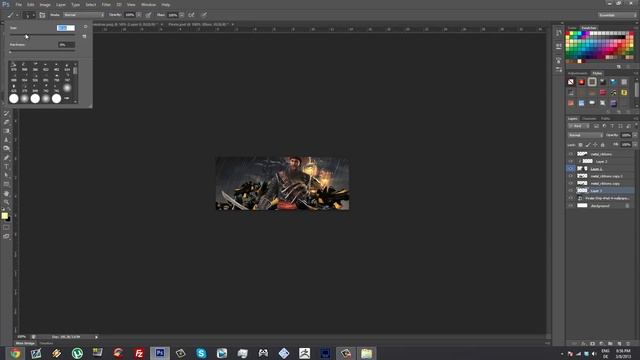
Task: Open brush picker gear settings
Action: (x=85, y=27)
